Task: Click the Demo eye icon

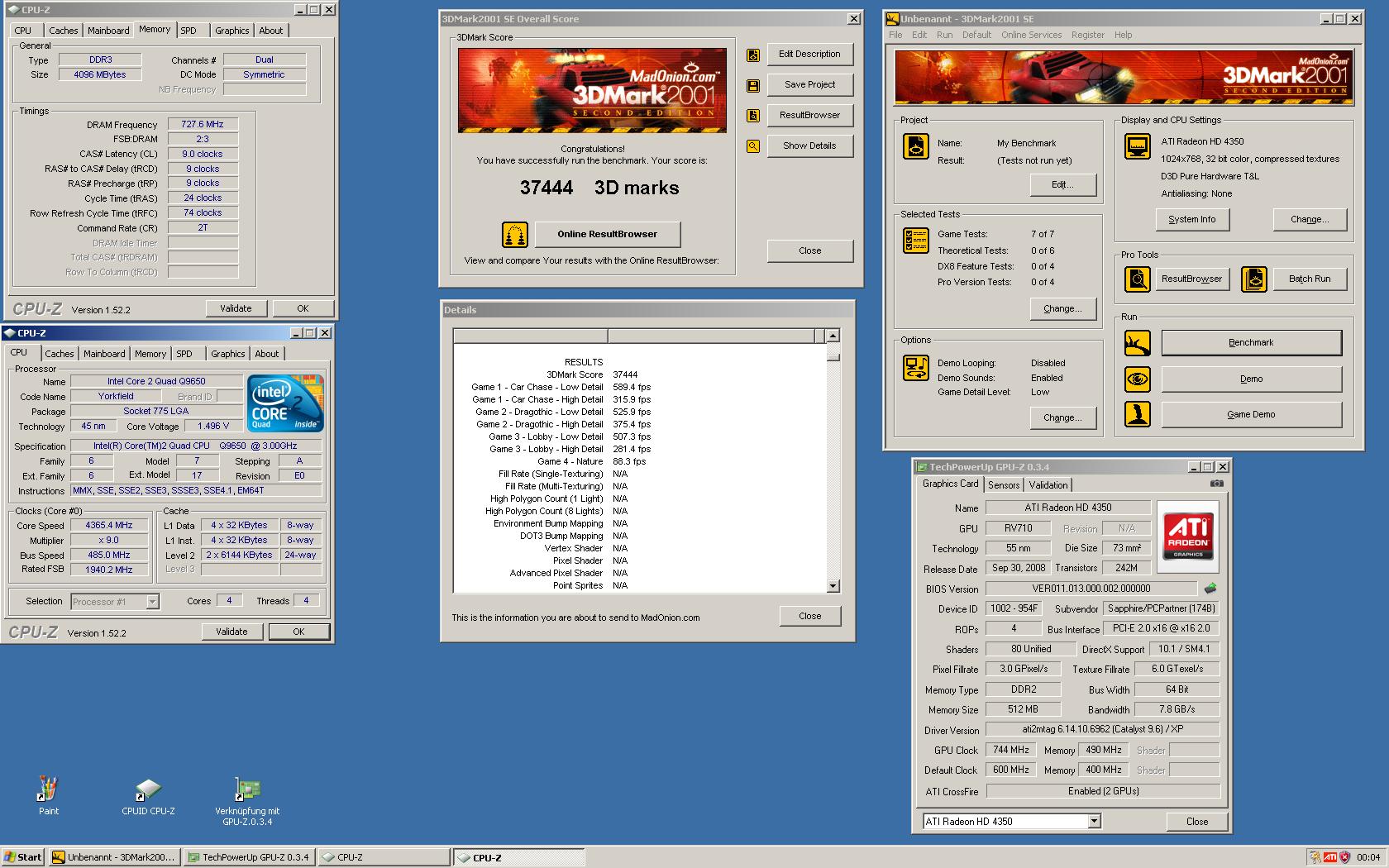Action: pos(1138,379)
